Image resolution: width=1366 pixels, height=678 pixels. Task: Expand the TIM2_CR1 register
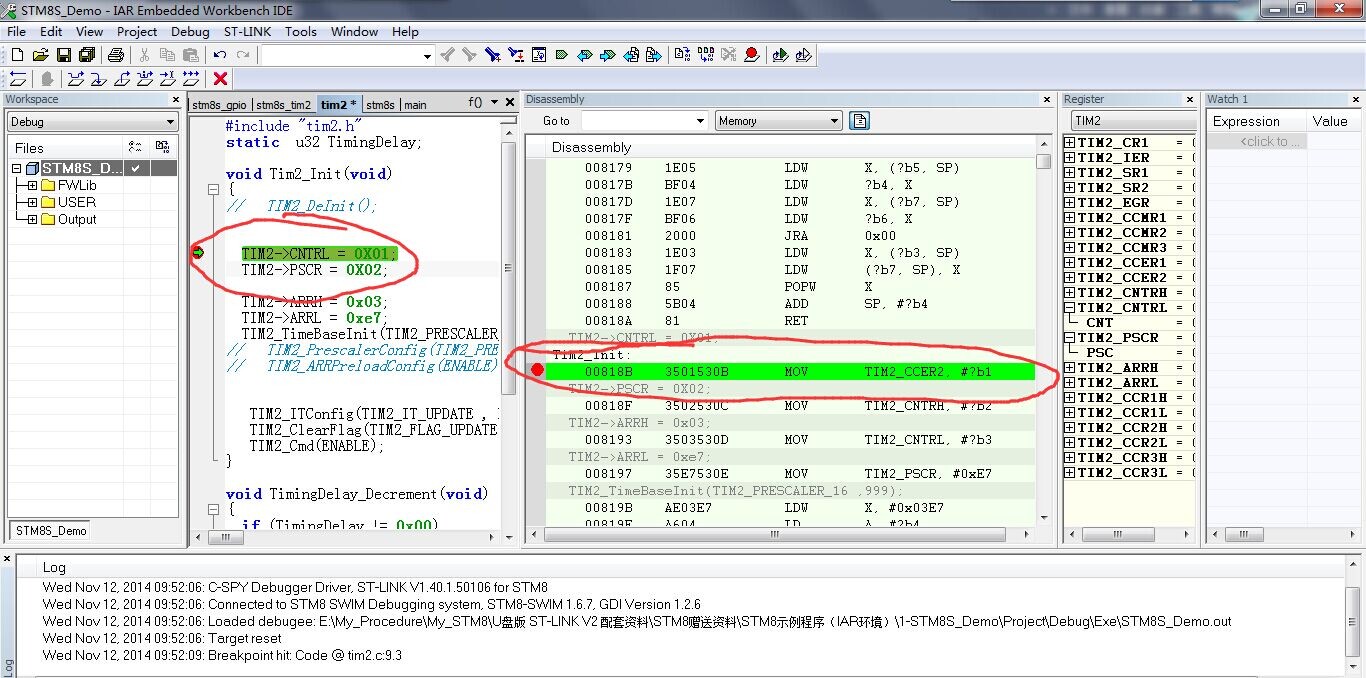tap(1069, 142)
